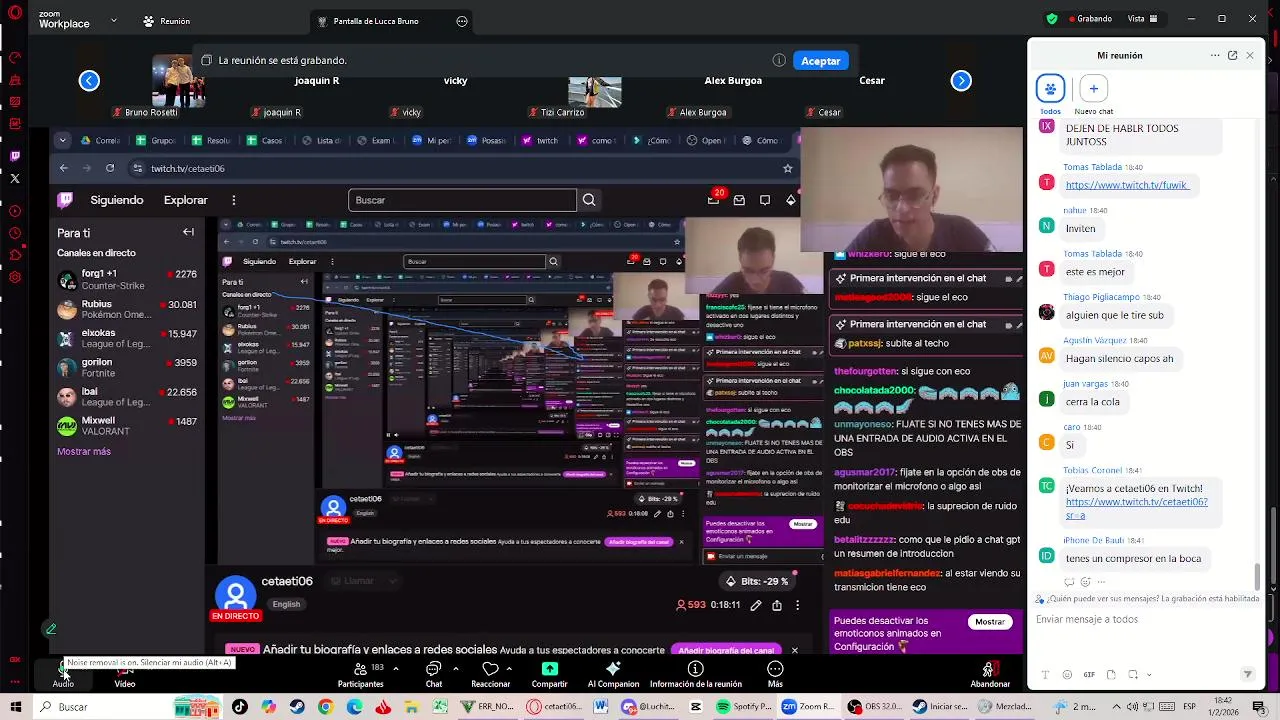Screen dimensions: 1280x720
Task: Open Twitch three-dot more menu
Action: 234,200
